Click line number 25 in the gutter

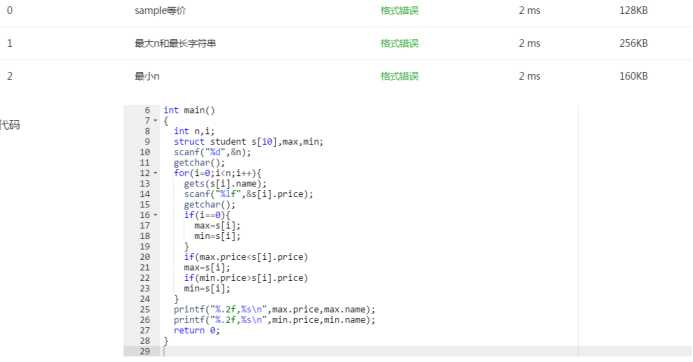tap(145, 309)
